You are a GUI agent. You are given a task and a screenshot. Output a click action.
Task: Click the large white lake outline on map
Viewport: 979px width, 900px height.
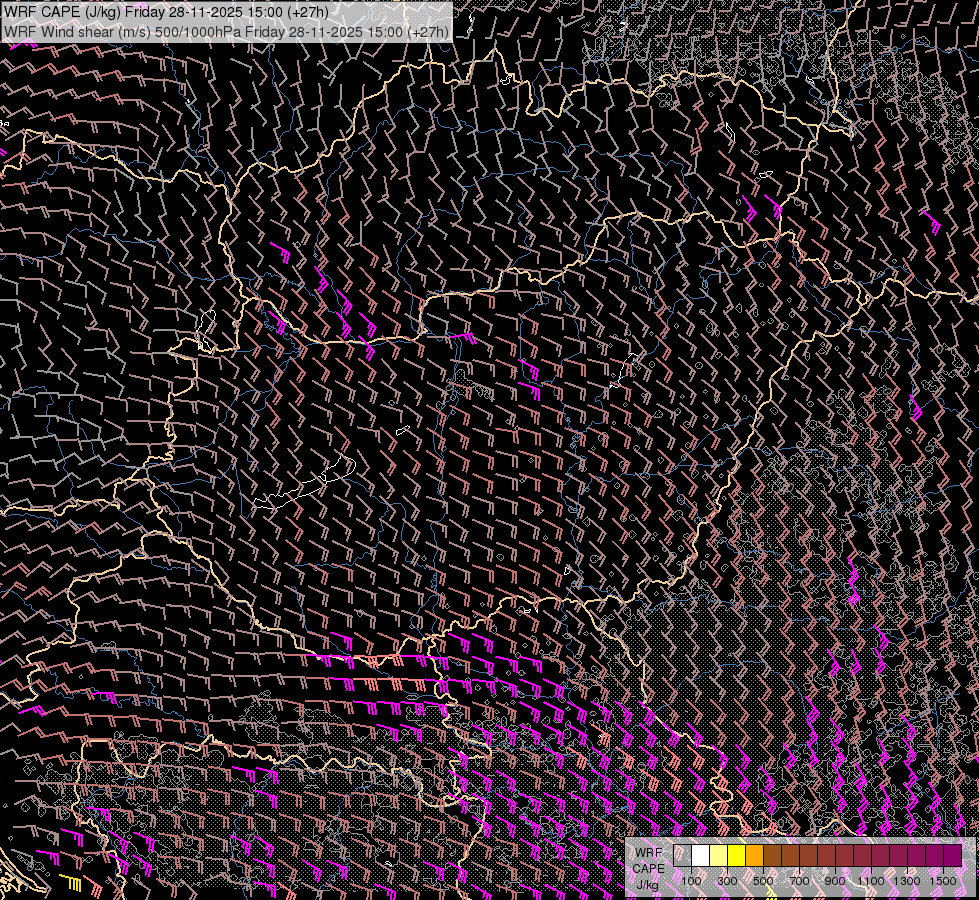304,482
